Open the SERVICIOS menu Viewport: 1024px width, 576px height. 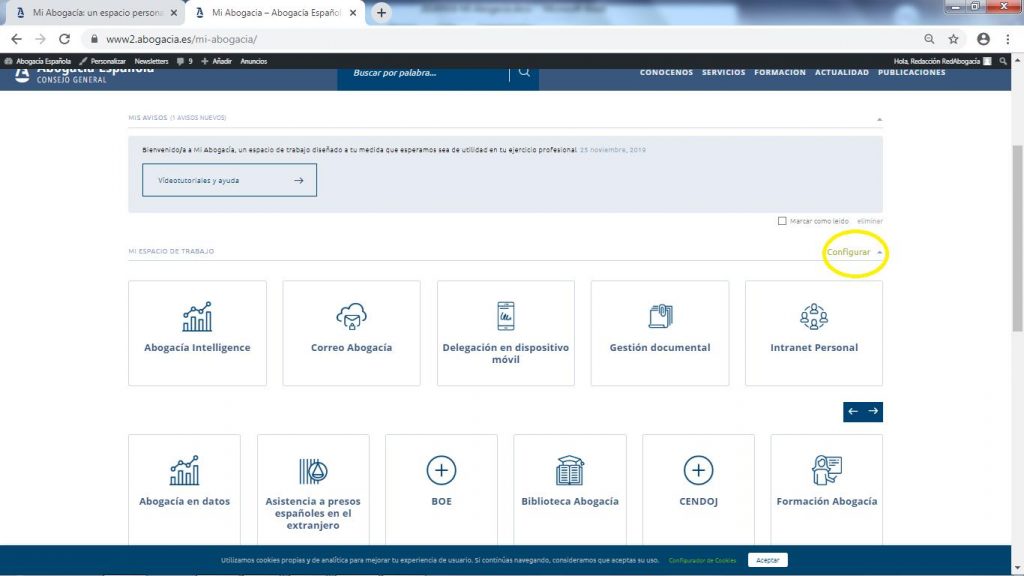click(724, 72)
